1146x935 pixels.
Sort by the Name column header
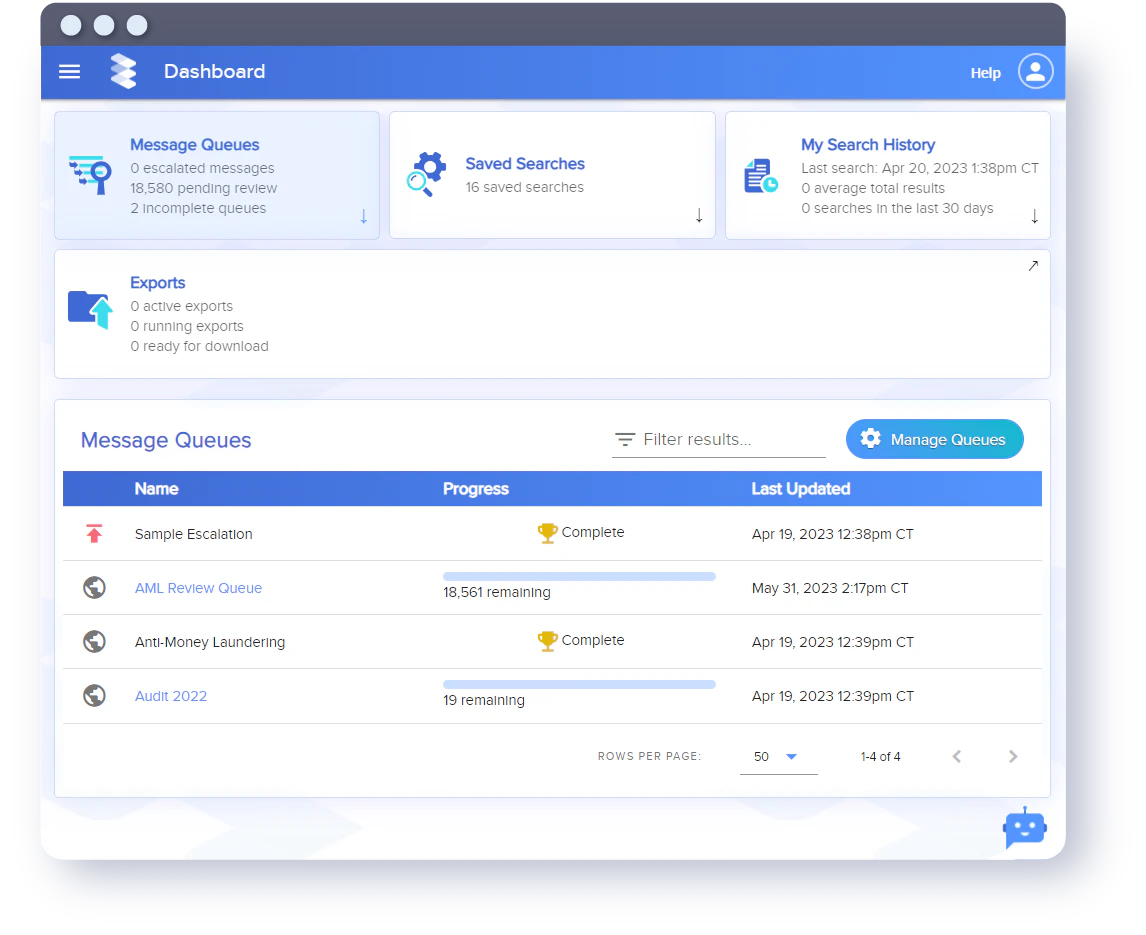coord(156,489)
